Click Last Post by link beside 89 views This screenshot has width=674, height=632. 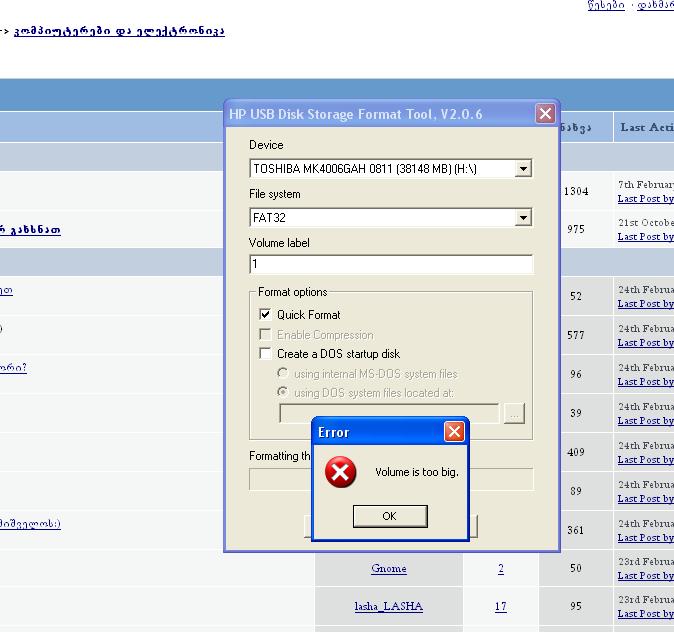coord(646,499)
